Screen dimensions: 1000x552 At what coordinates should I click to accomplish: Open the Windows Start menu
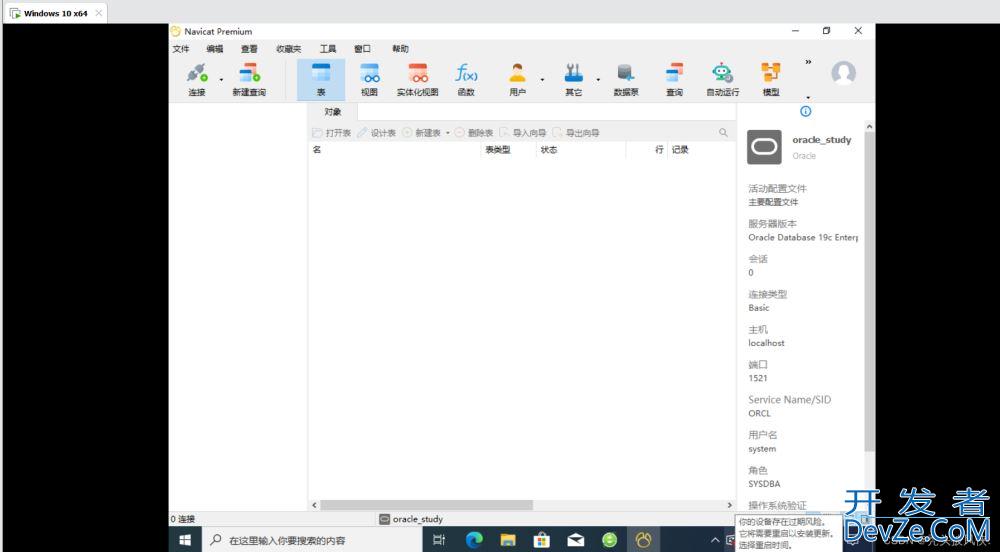point(185,540)
